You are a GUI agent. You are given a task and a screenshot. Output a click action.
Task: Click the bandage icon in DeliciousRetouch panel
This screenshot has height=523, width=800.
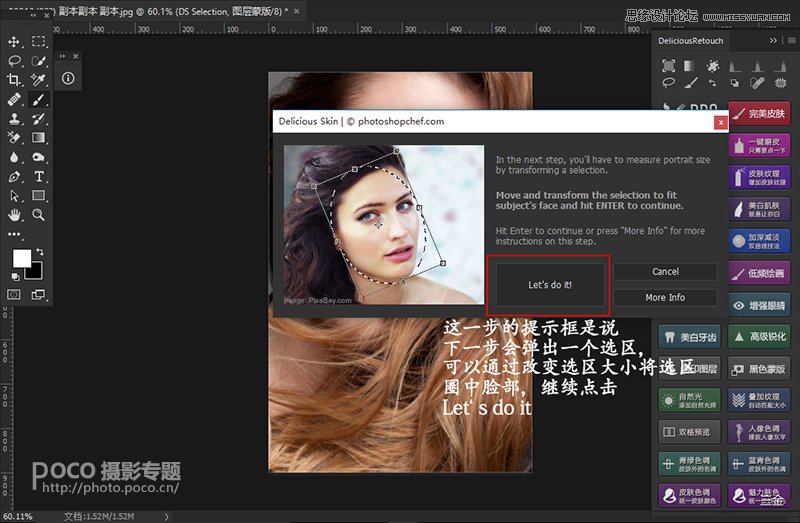(x=758, y=82)
